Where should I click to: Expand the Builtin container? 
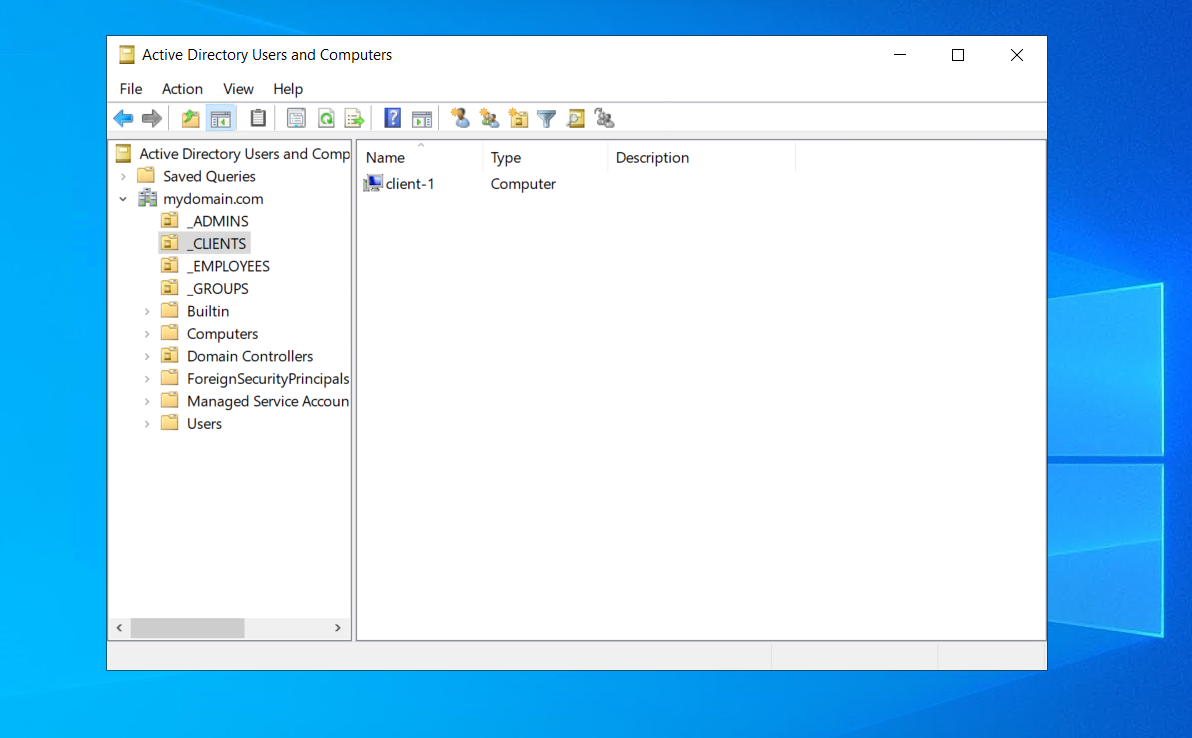(x=147, y=312)
